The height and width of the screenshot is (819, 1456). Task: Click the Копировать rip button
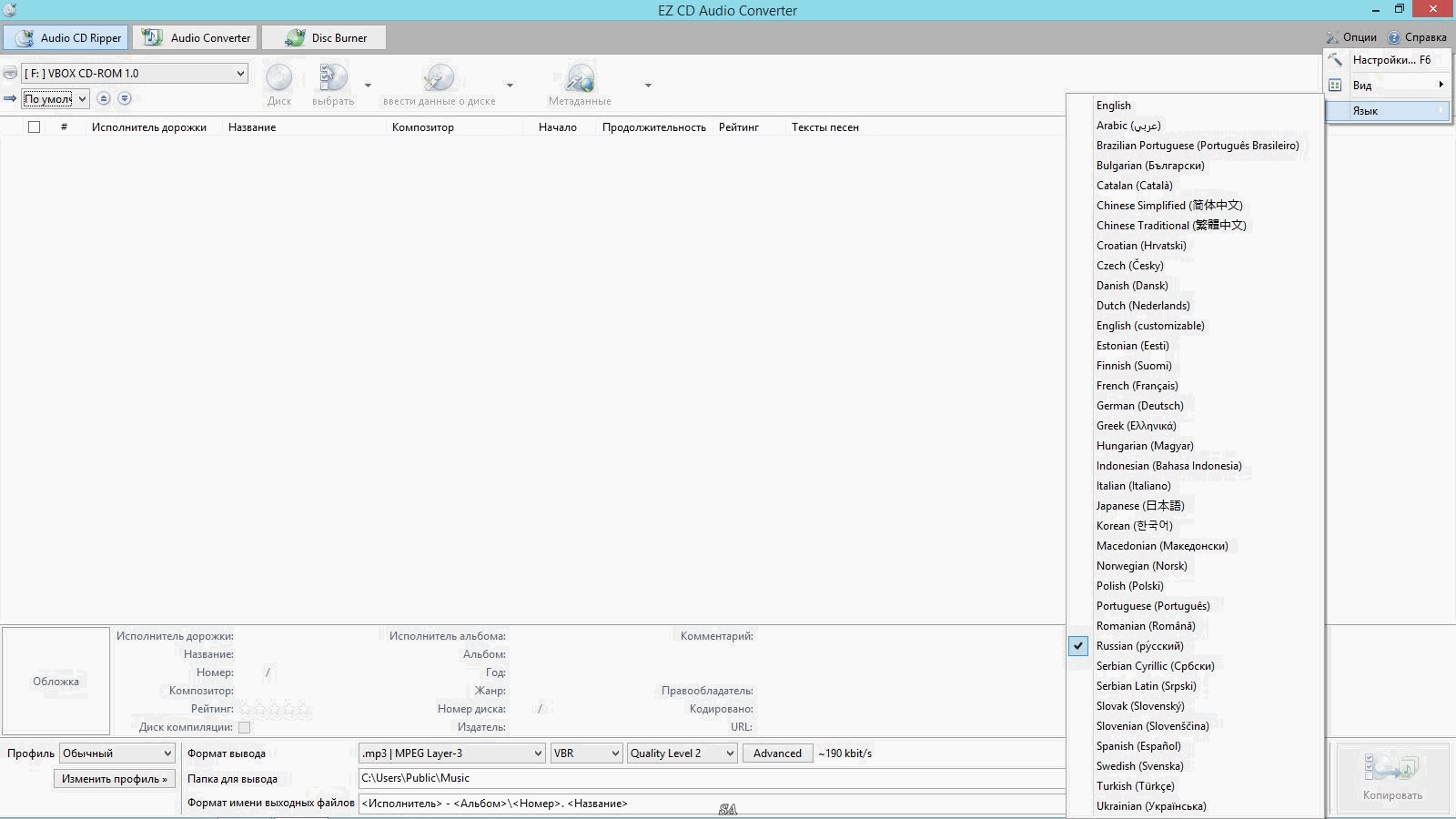1392,778
